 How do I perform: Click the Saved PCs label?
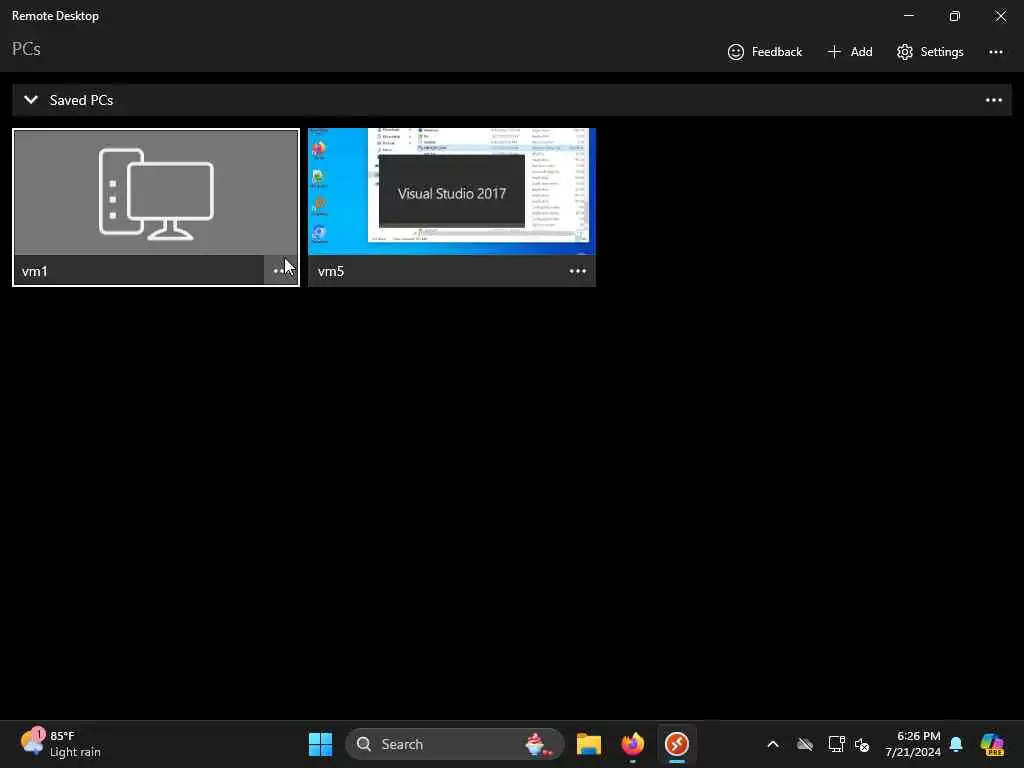pos(82,100)
